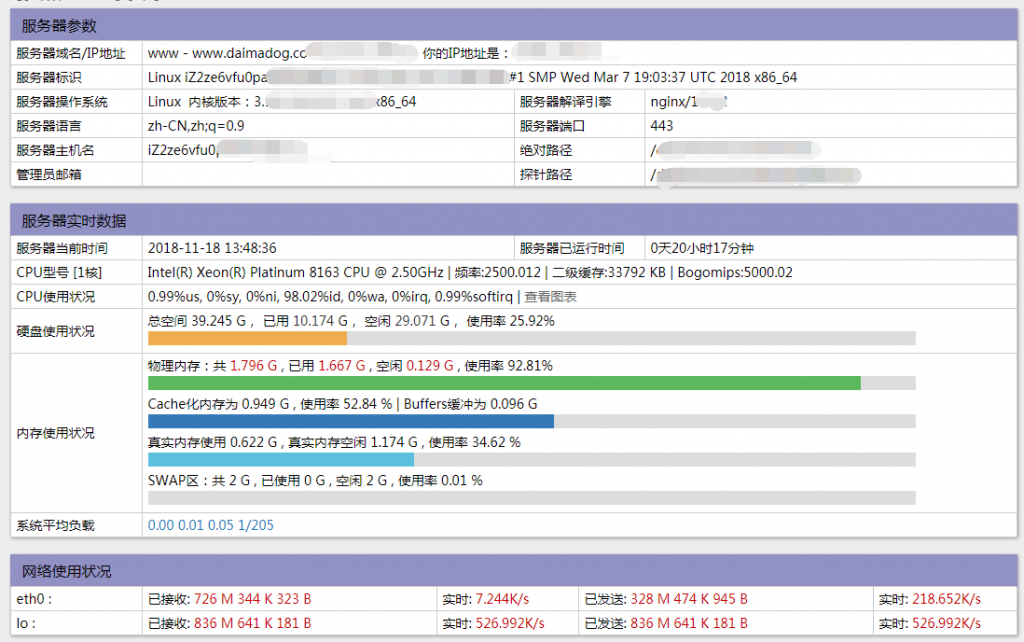Click the 服务器标识 label cell

pos(76,77)
